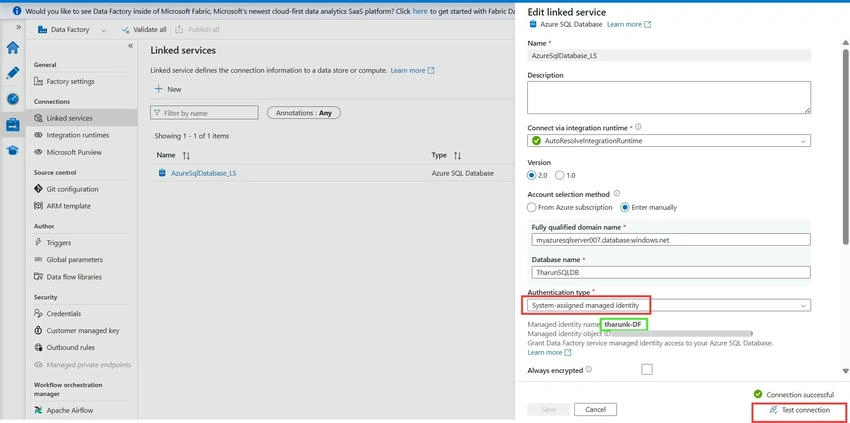Click Learn more link under Linked services heading
This screenshot has width=850, height=423.
[x=413, y=70]
